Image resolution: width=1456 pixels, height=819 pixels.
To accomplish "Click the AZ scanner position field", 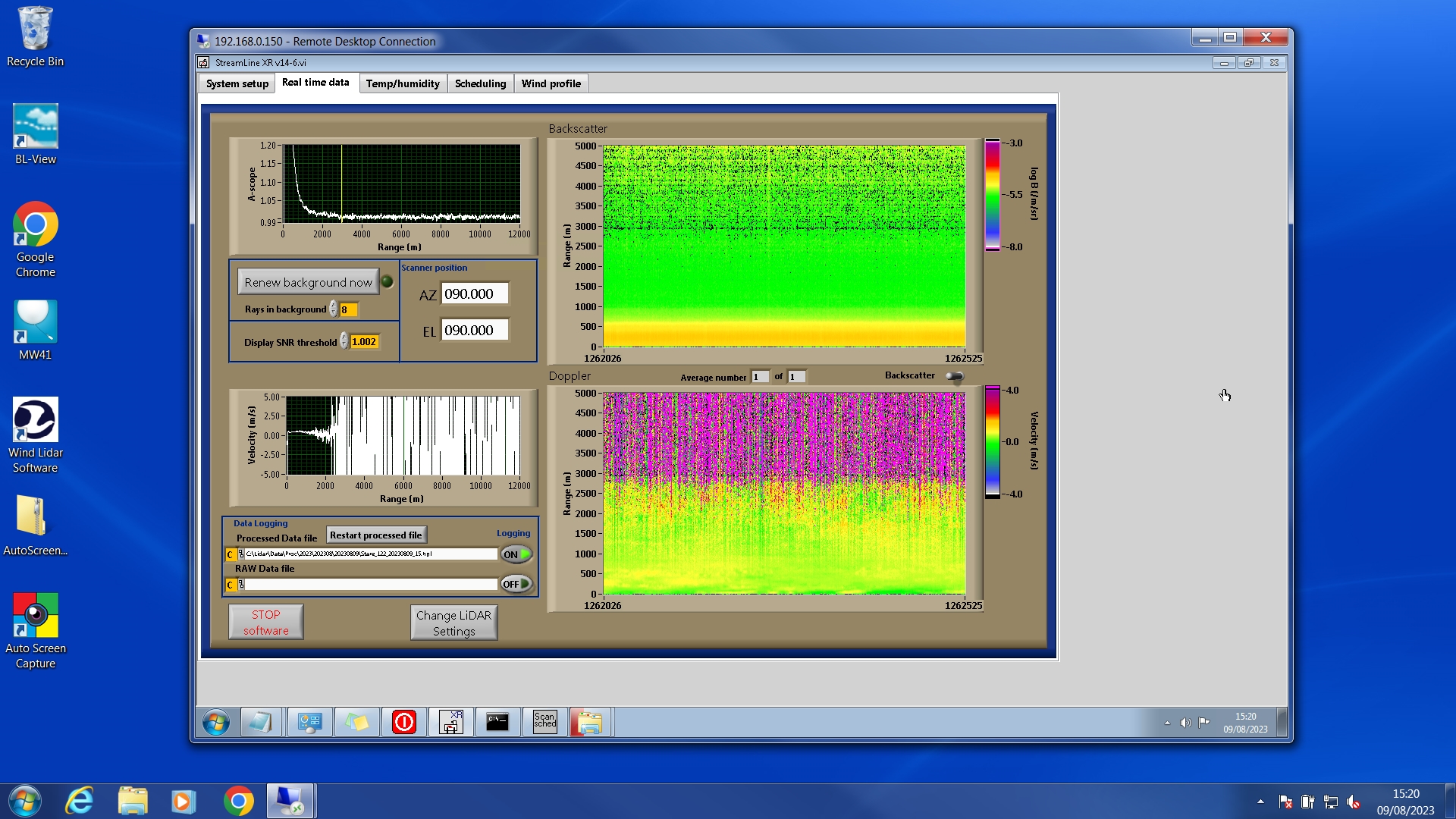I will coord(474,294).
